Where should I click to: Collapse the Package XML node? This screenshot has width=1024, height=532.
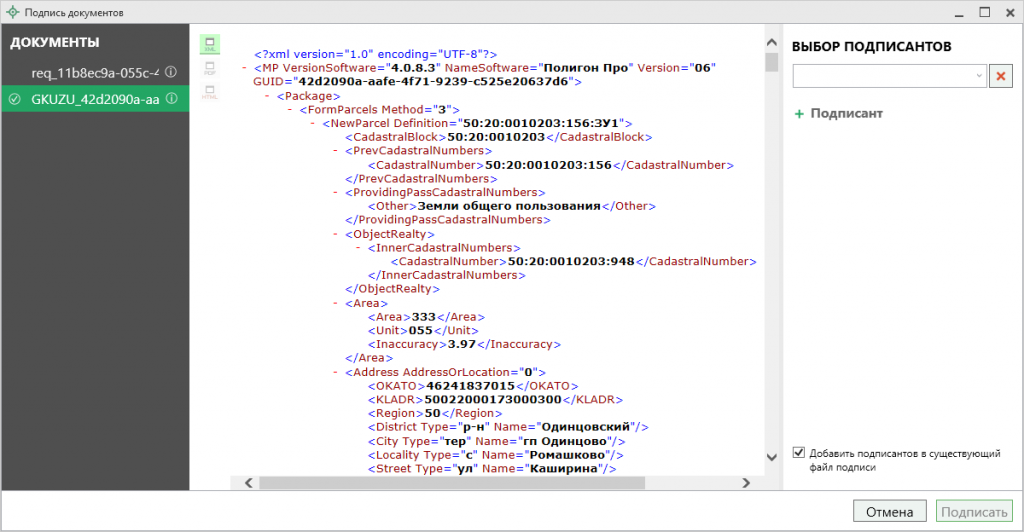click(x=267, y=96)
